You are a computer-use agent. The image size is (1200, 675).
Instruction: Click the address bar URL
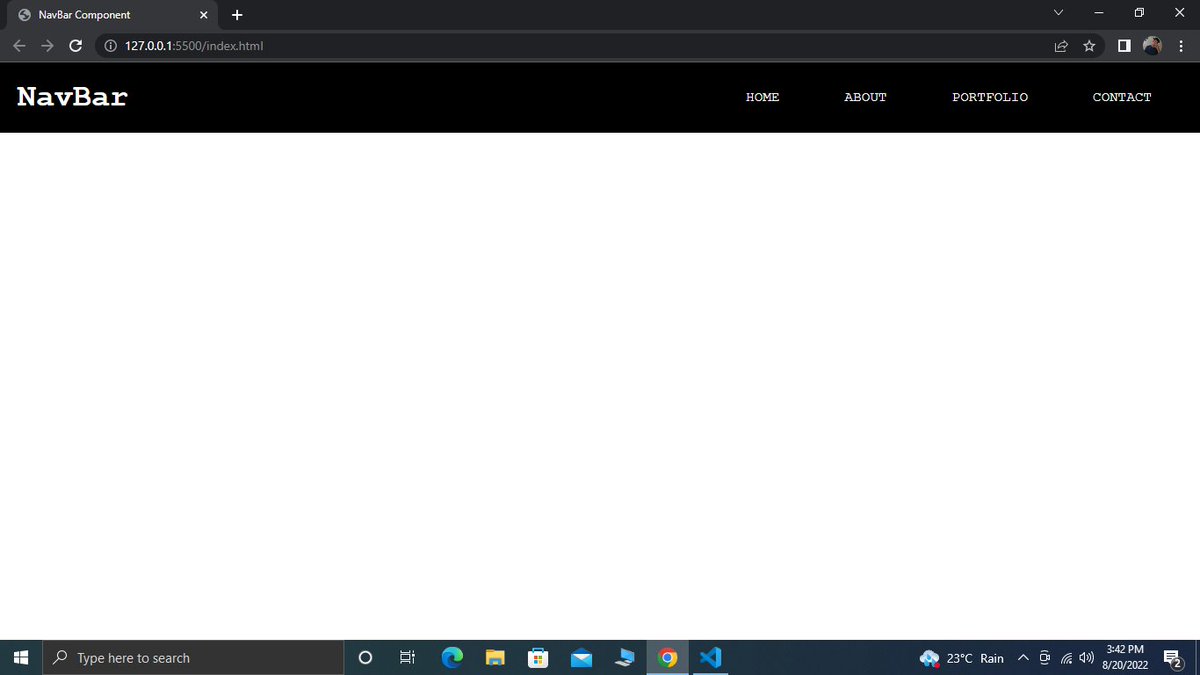click(194, 46)
